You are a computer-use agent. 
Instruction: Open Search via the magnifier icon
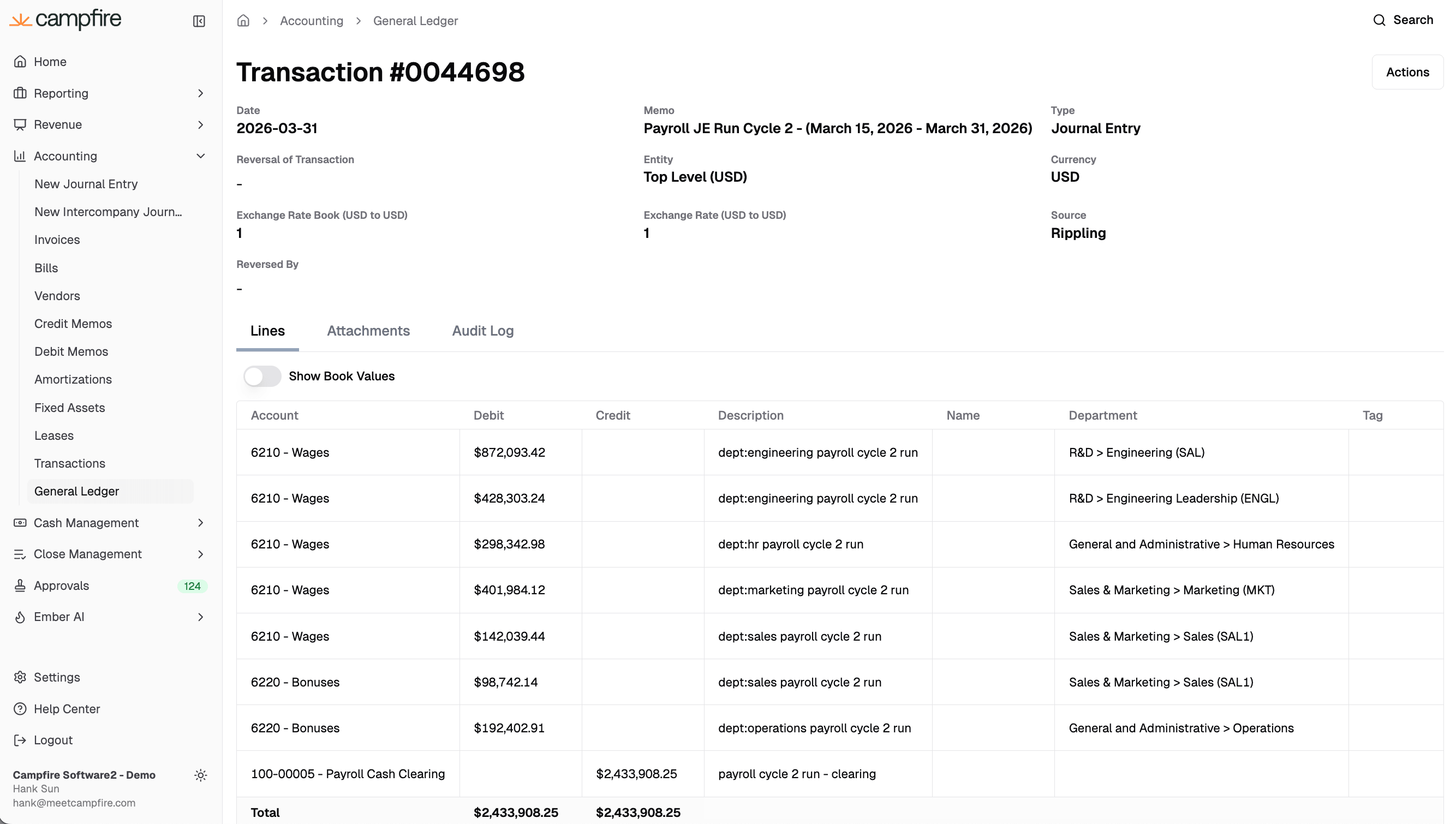(1377, 19)
